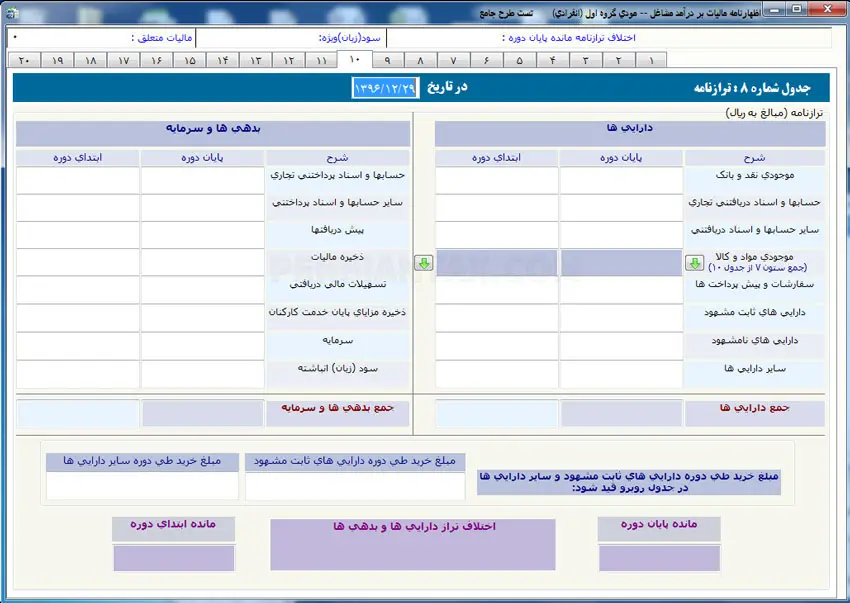Click the ترازنامه (مبالغ به ريال) caption
The image size is (850, 603).
[774, 113]
